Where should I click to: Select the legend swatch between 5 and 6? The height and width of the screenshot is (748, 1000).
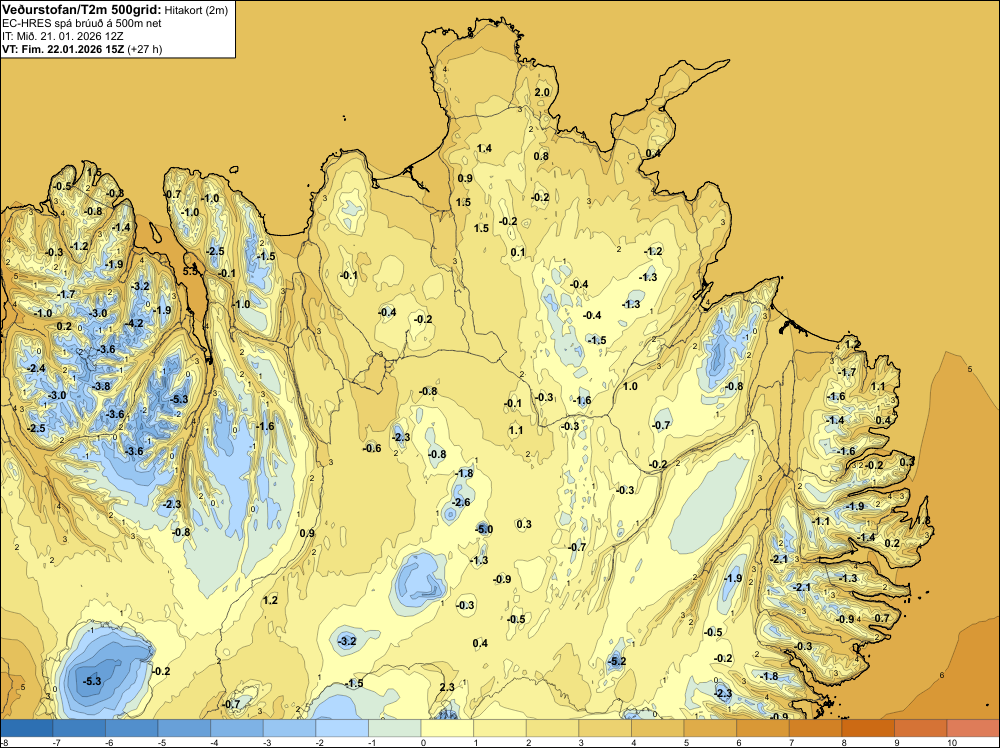coord(710,728)
